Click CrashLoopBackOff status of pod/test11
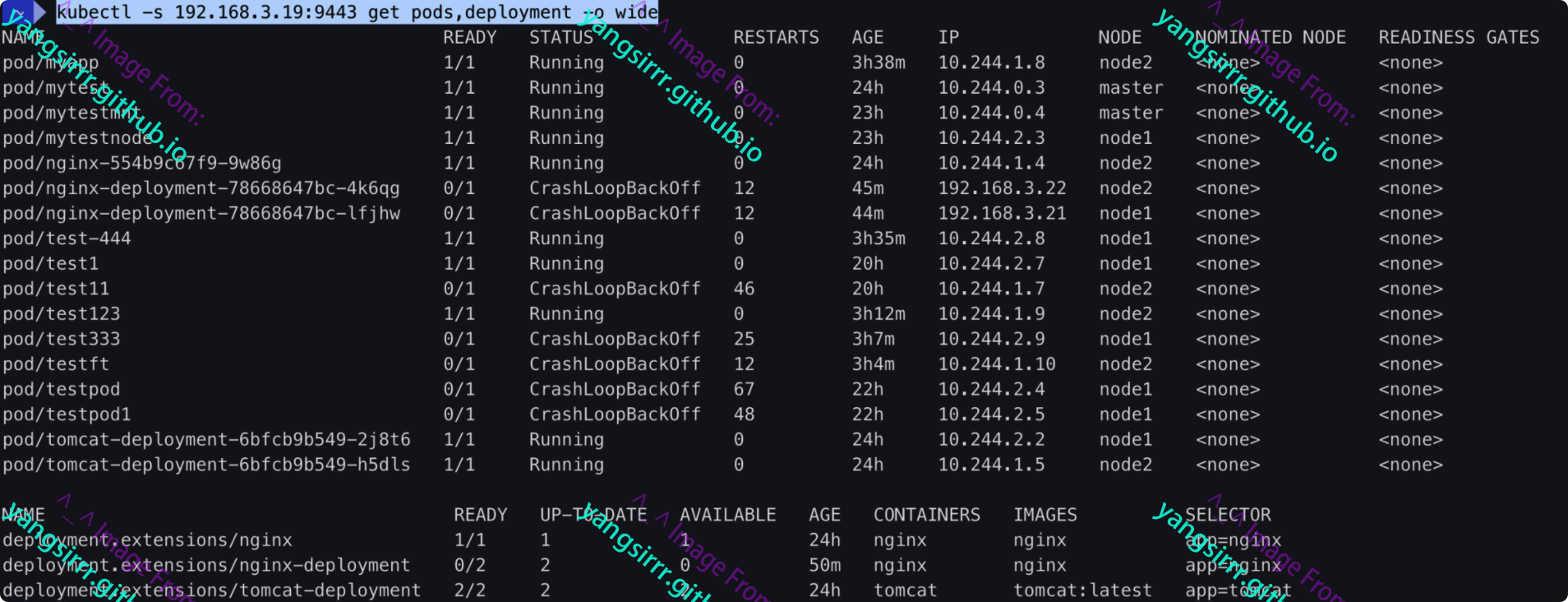This screenshot has height=602, width=1568. pos(615,289)
